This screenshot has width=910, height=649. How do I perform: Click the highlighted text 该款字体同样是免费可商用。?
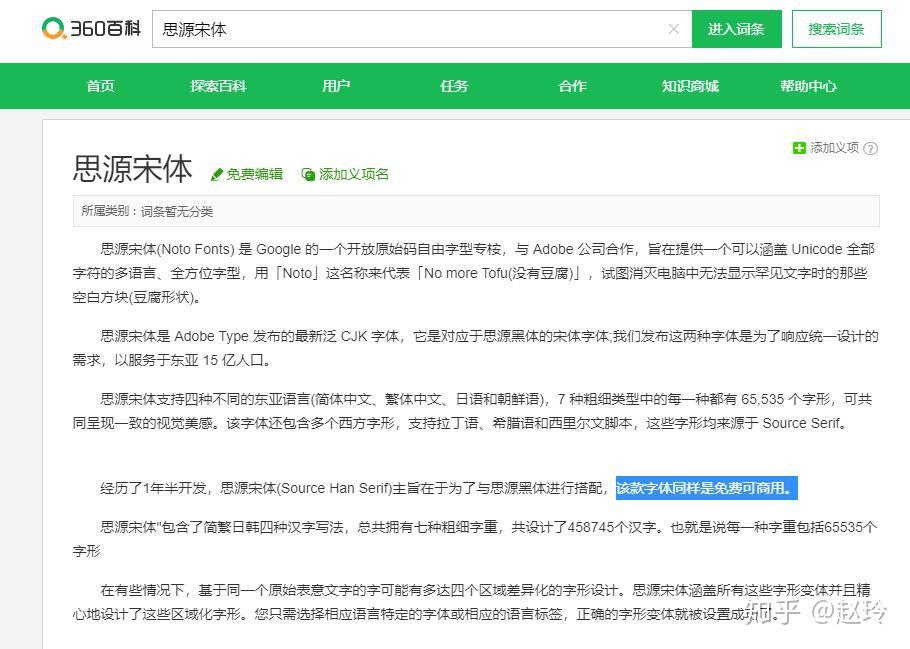click(x=706, y=488)
